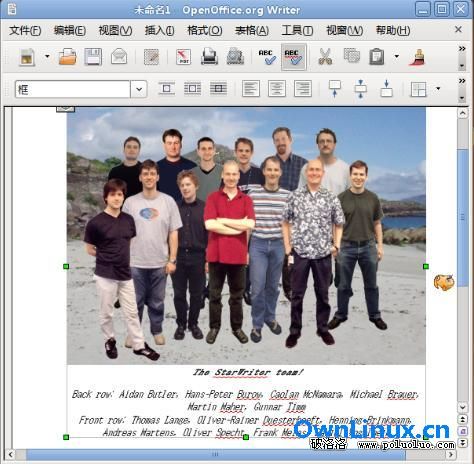474x464 pixels.
Task: Click the Previous page navigation button
Action: (463, 420)
